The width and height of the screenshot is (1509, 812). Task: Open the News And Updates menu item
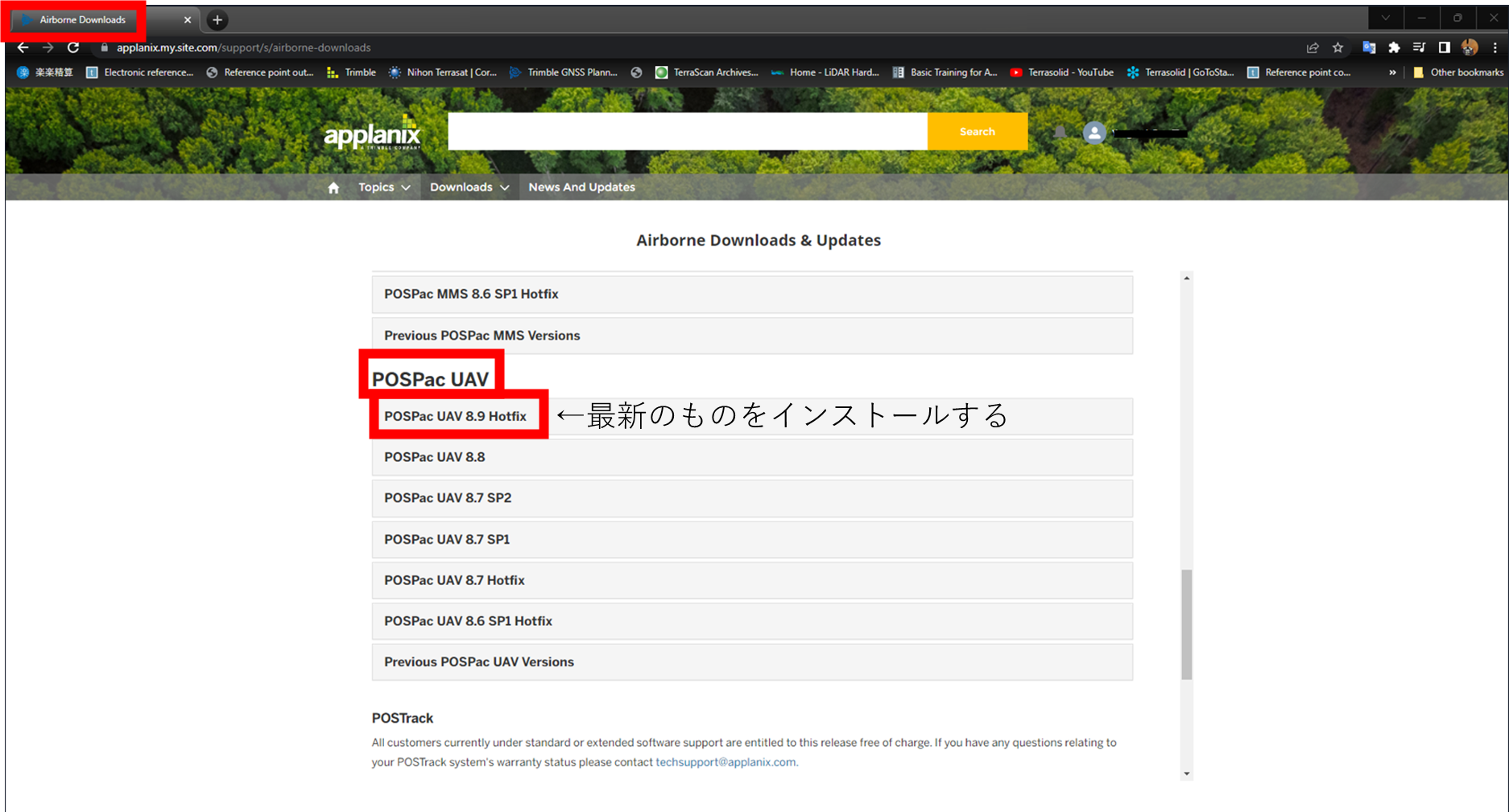click(581, 188)
